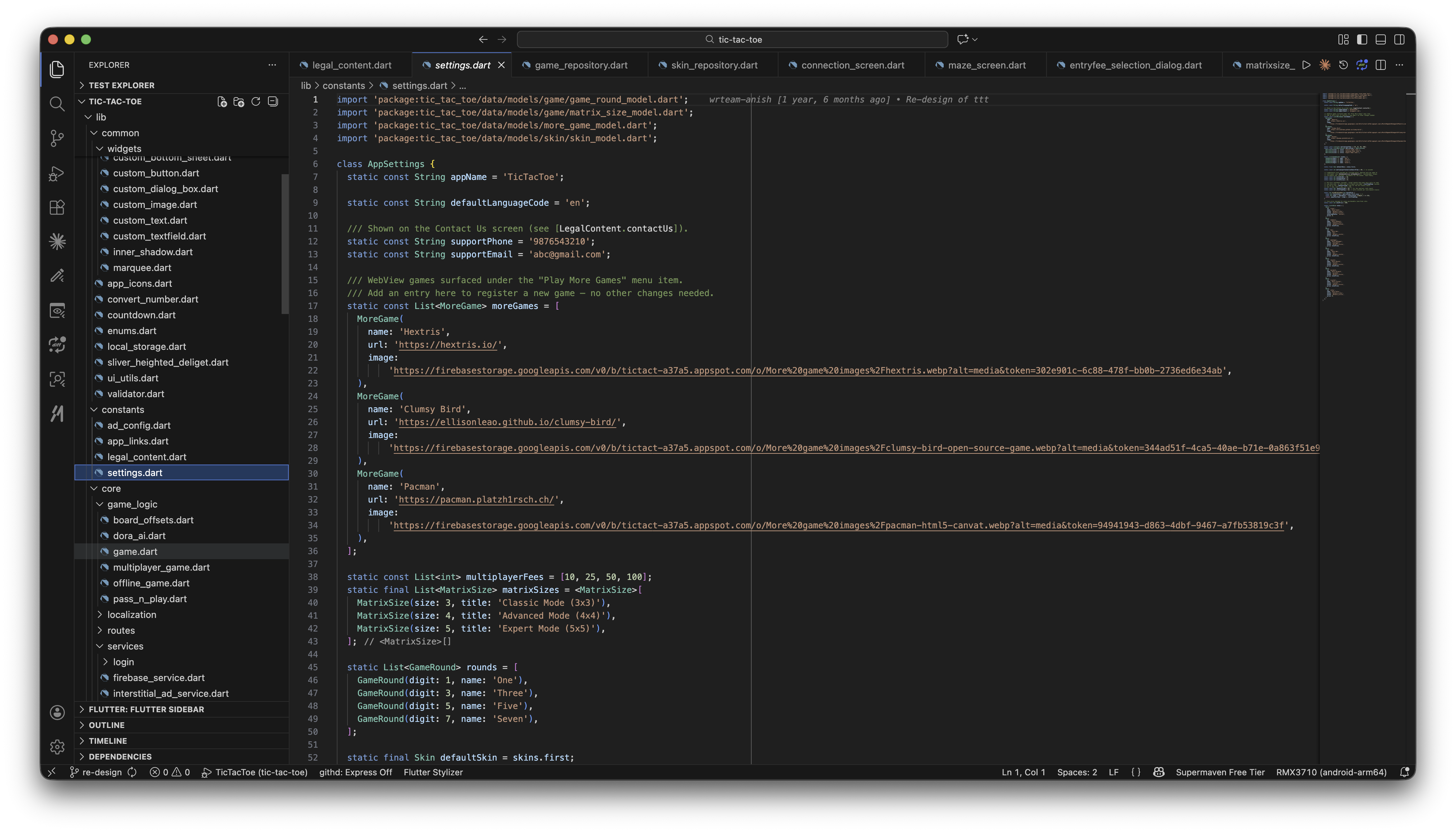Refresh the explorer file tree

tap(256, 101)
